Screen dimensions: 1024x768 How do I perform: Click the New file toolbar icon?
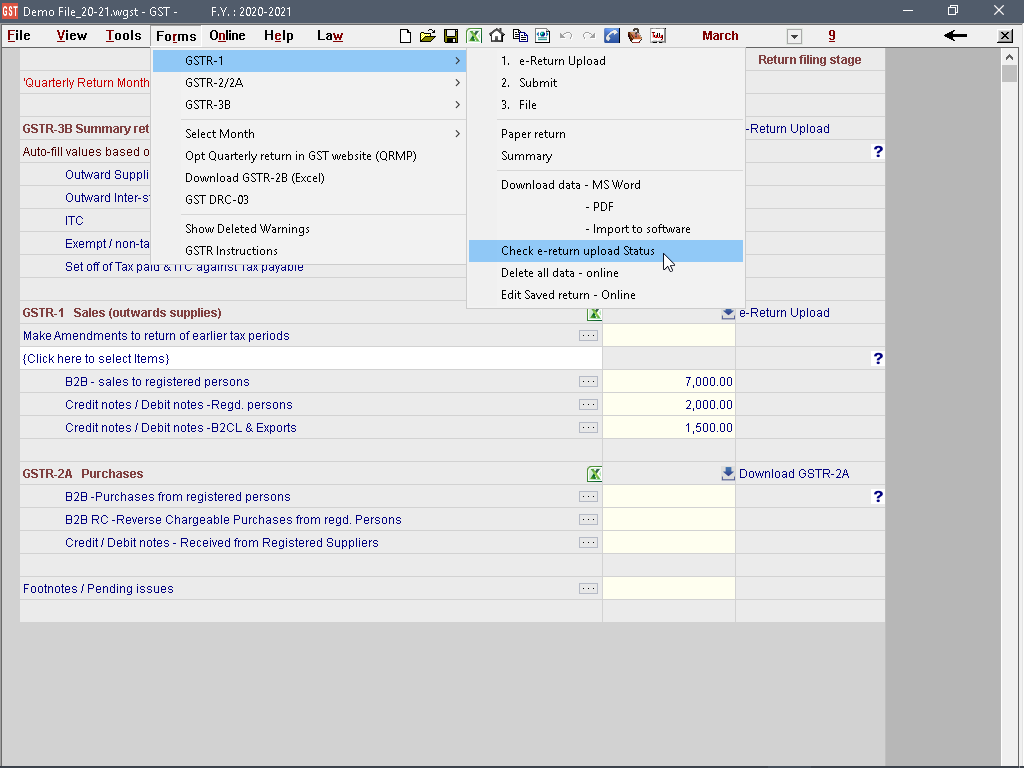(x=405, y=36)
